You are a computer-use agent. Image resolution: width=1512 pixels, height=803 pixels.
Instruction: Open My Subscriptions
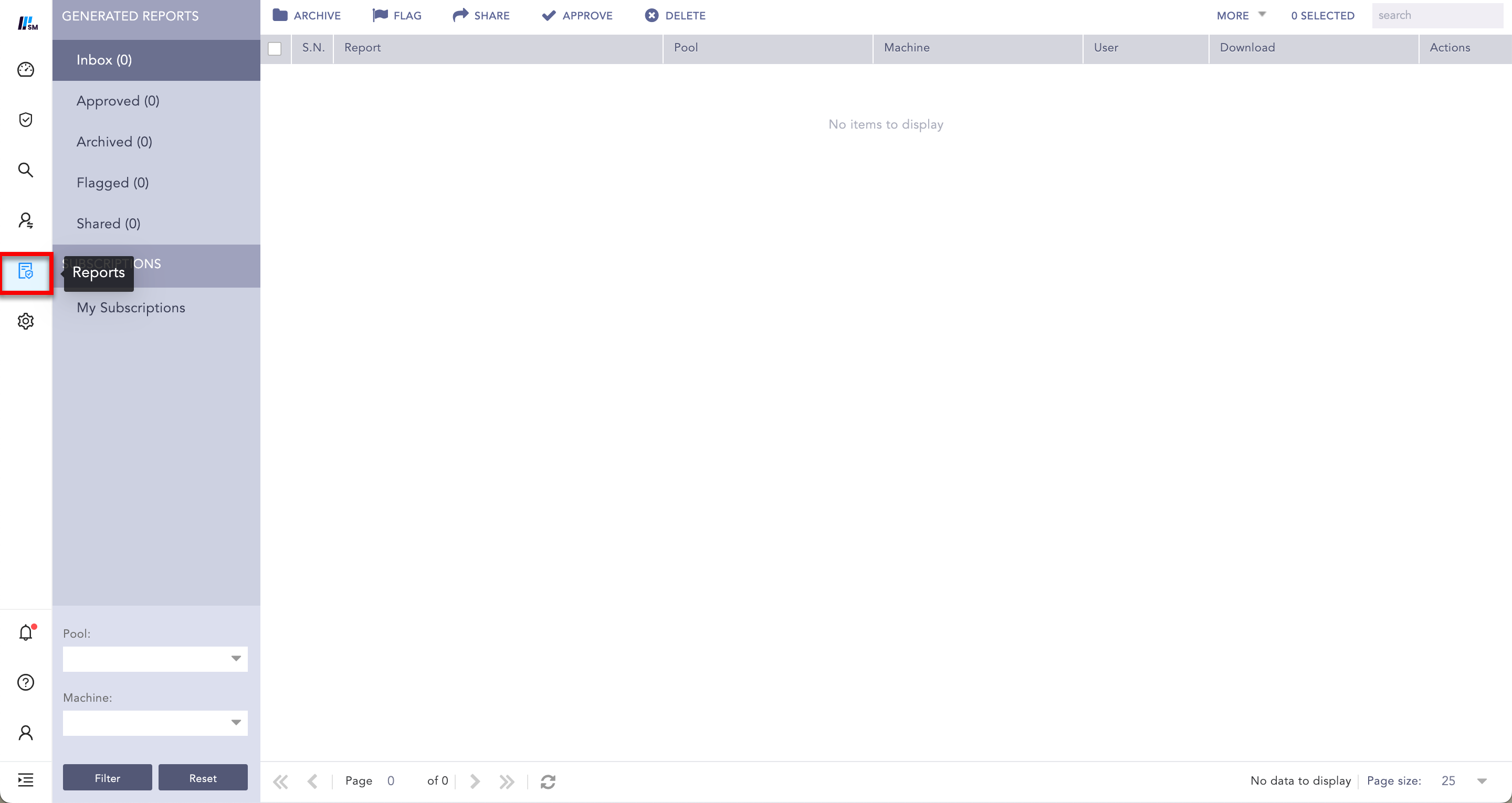coord(131,308)
